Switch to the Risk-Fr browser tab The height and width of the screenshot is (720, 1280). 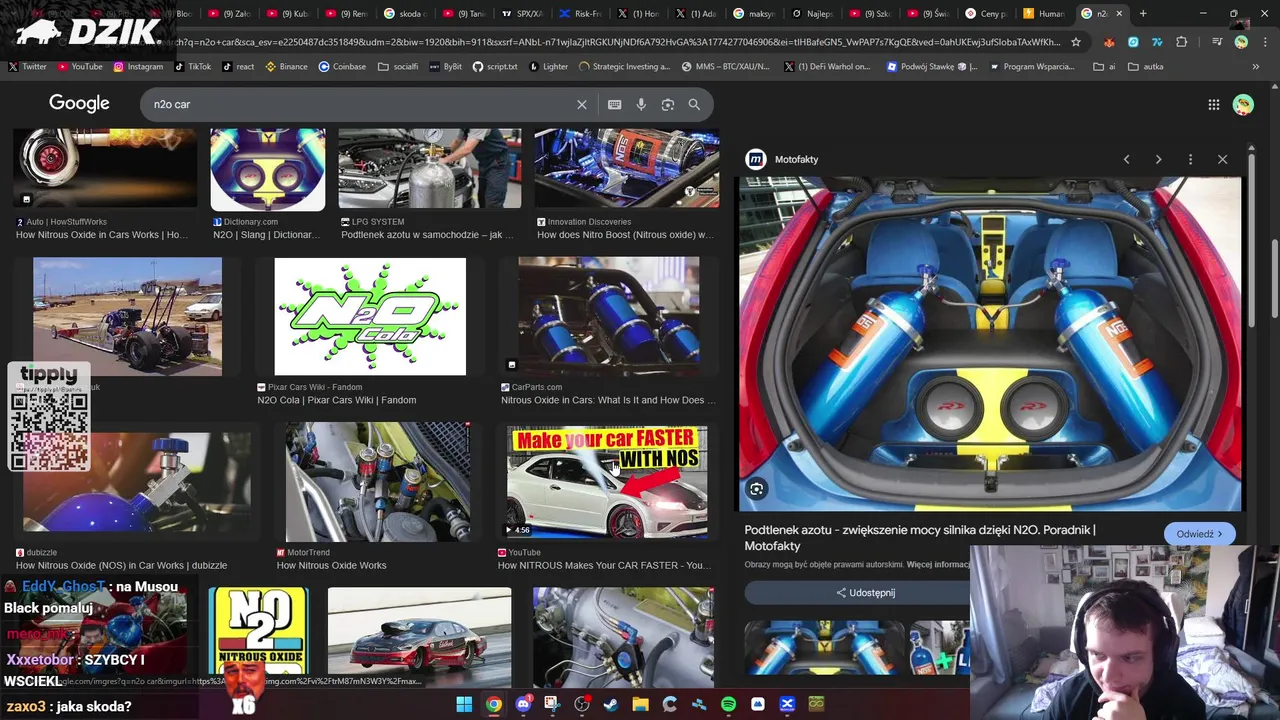579,14
